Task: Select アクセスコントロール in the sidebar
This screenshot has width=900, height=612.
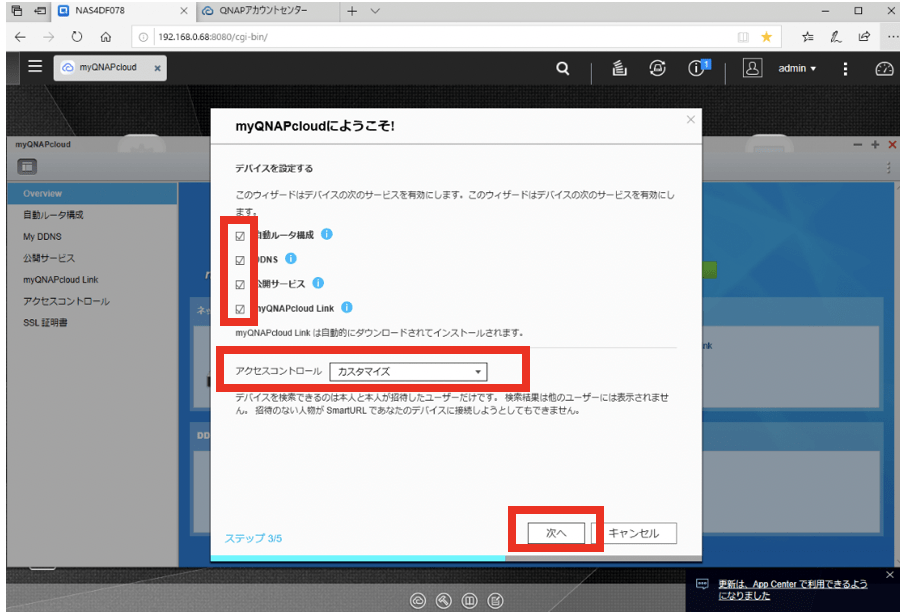Action: (92, 301)
